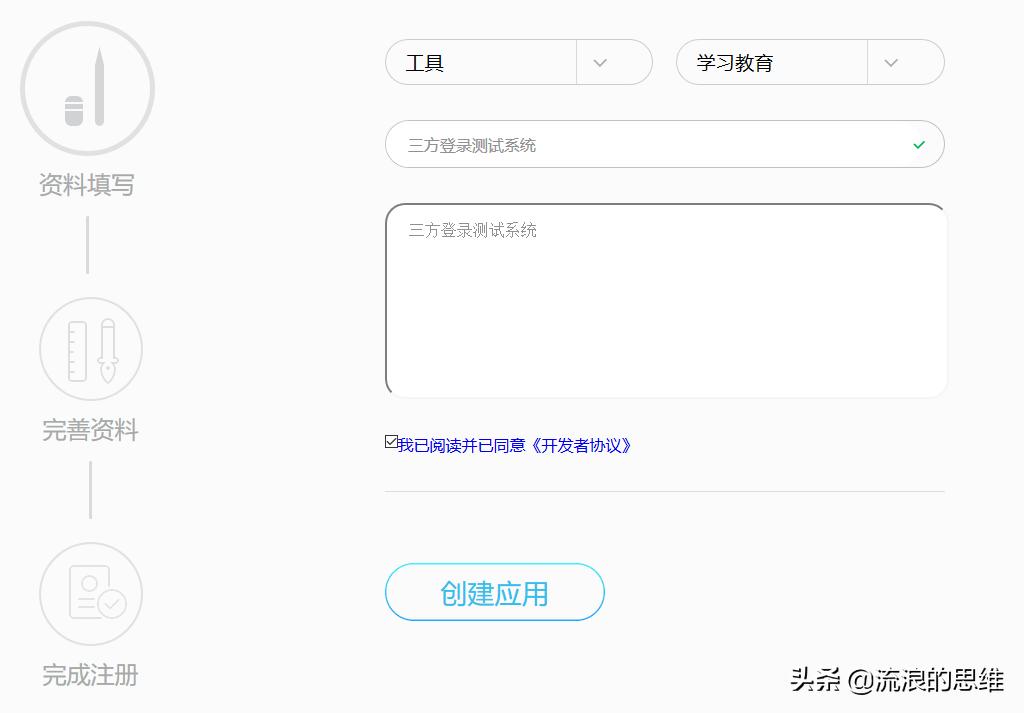Click the 完善资料 step label
This screenshot has height=713, width=1024.
90,431
